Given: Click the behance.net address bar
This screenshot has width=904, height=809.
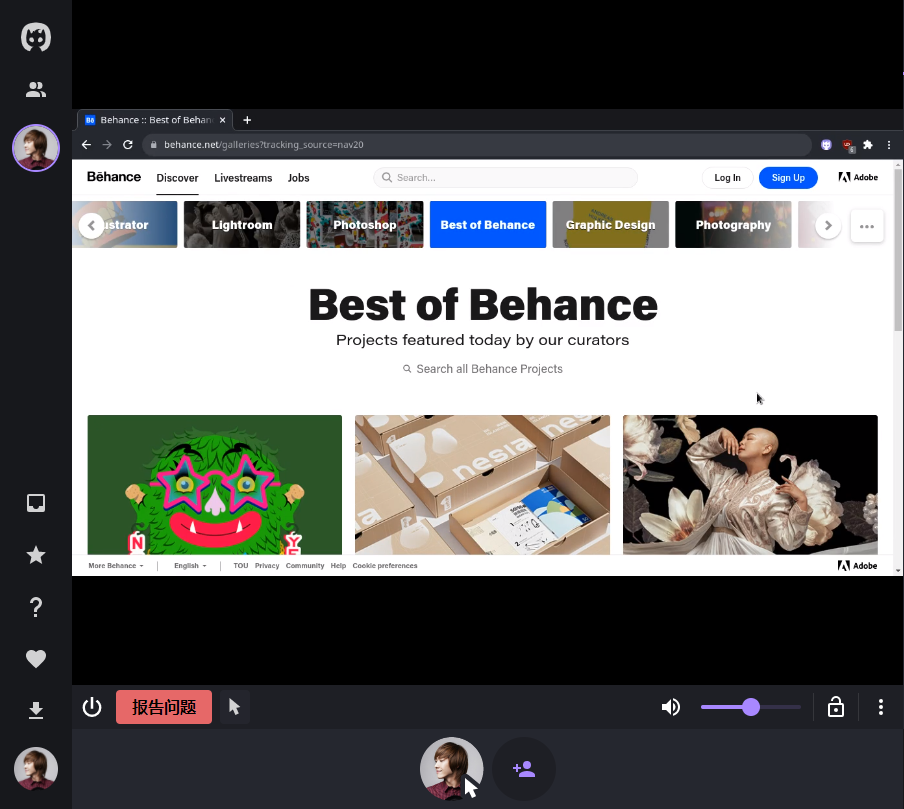Looking at the screenshot, I should click(477, 145).
